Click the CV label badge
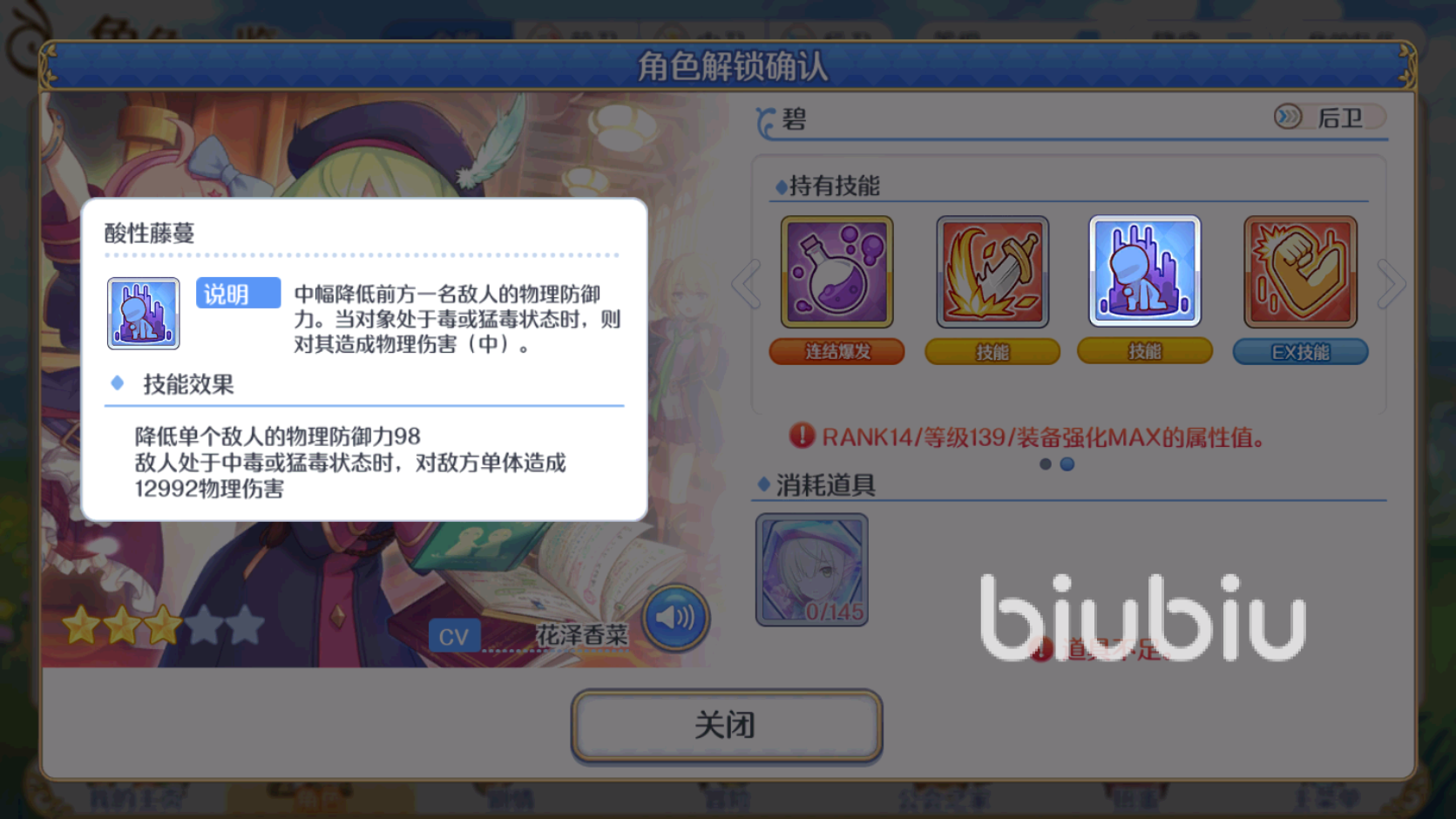This screenshot has width=1456, height=819. (x=454, y=637)
